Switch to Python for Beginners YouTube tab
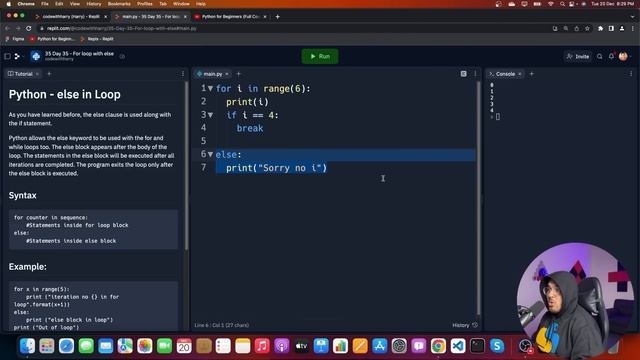The width and height of the screenshot is (640, 360). click(231, 17)
